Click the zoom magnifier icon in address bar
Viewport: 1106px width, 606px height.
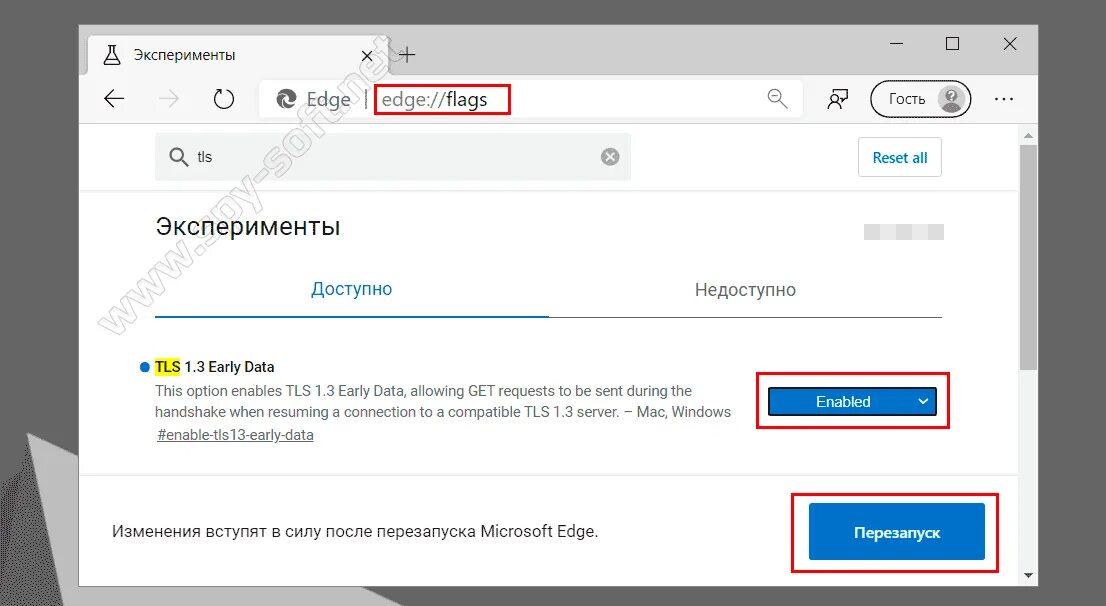[x=777, y=99]
